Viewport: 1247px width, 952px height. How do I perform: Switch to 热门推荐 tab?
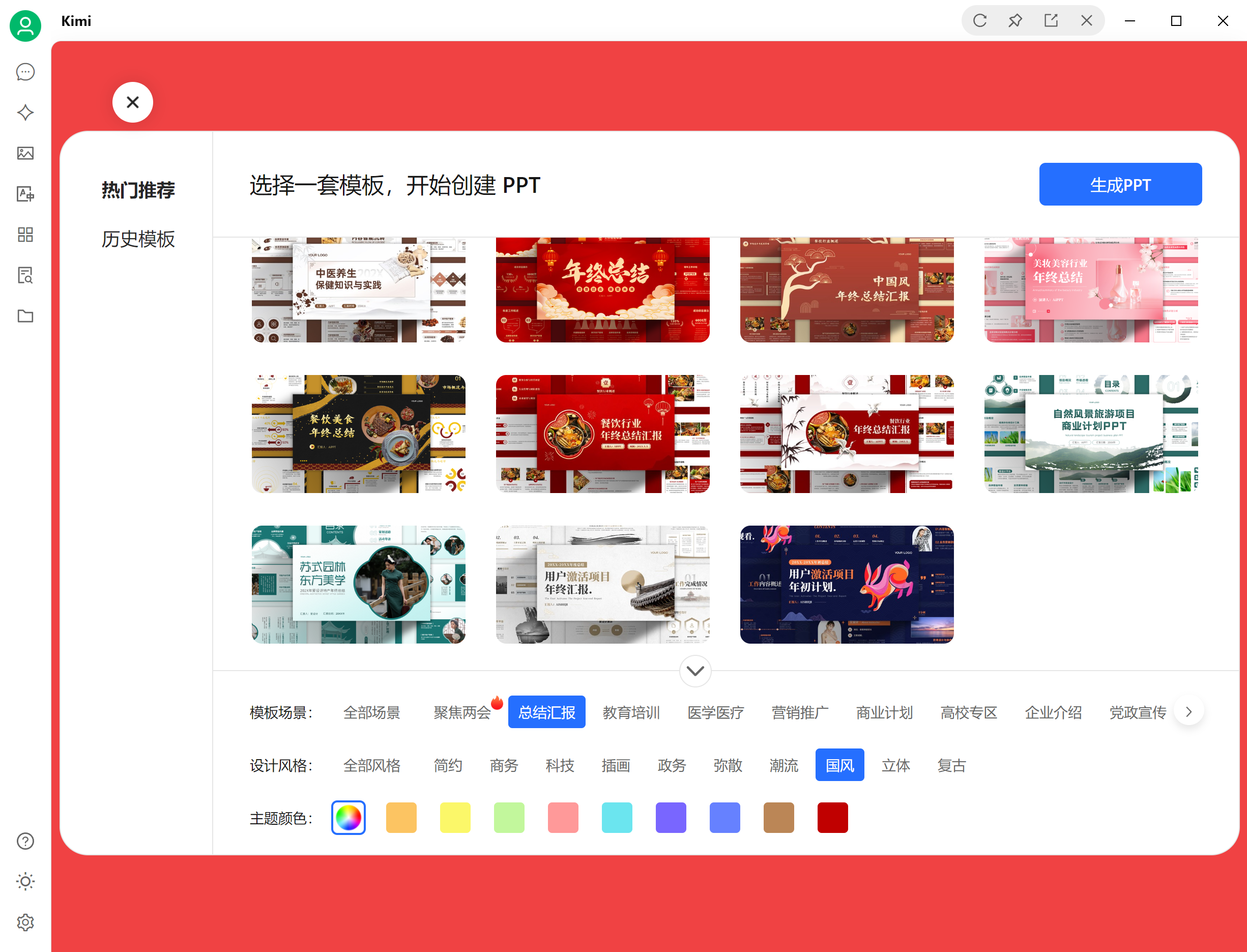138,190
